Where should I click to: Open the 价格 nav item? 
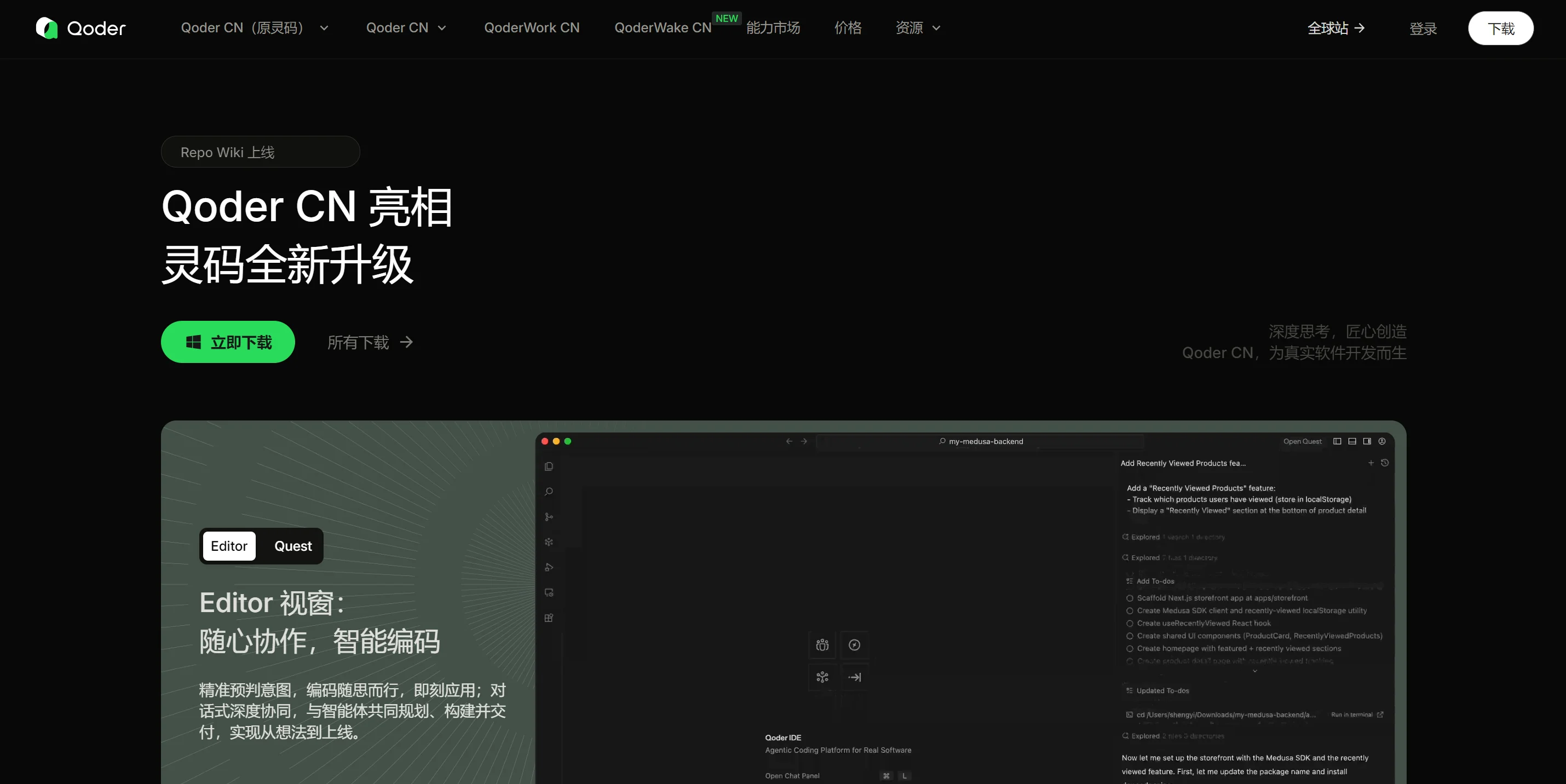pos(848,28)
